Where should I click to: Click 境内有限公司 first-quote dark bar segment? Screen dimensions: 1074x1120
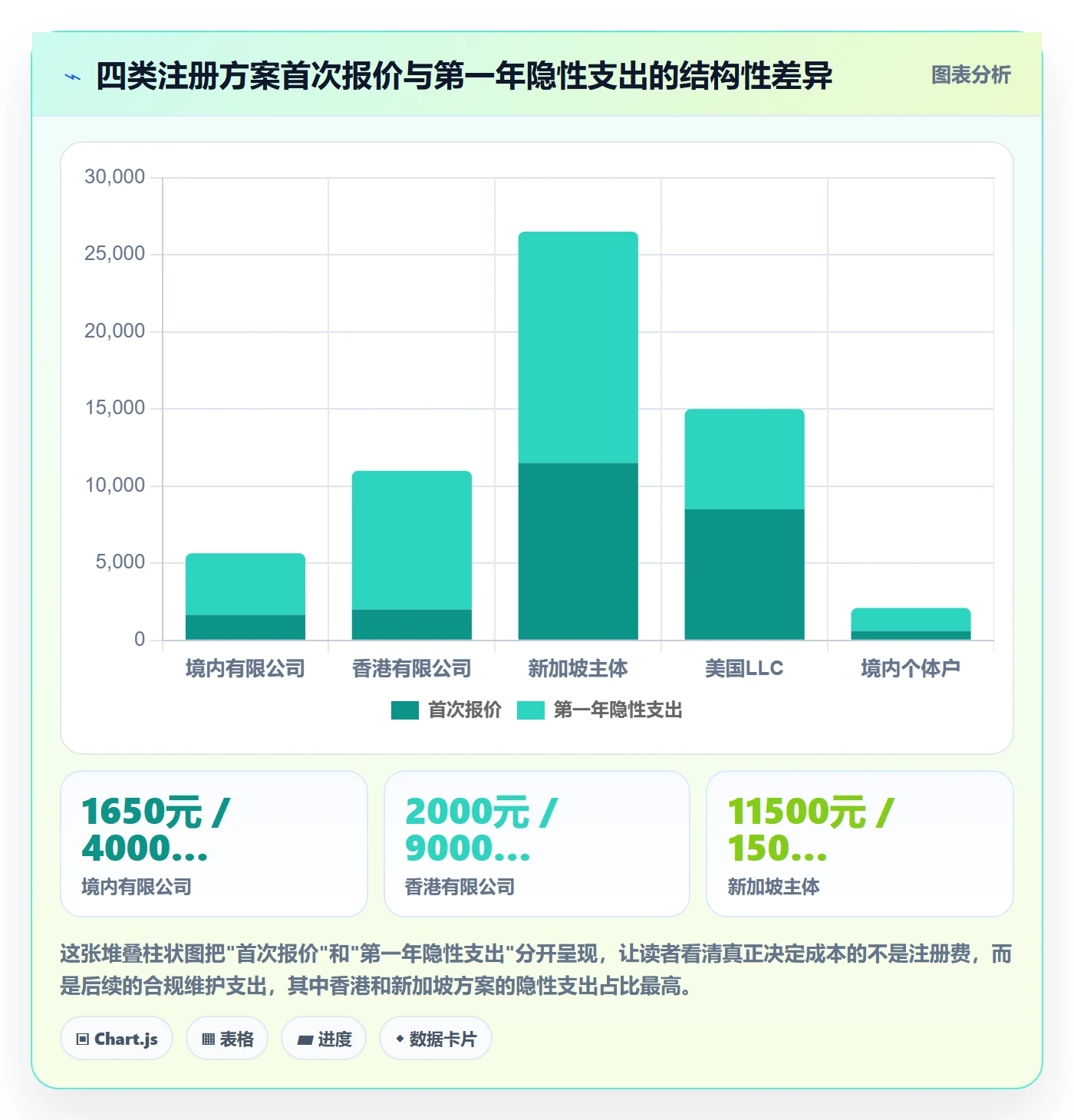coord(245,628)
